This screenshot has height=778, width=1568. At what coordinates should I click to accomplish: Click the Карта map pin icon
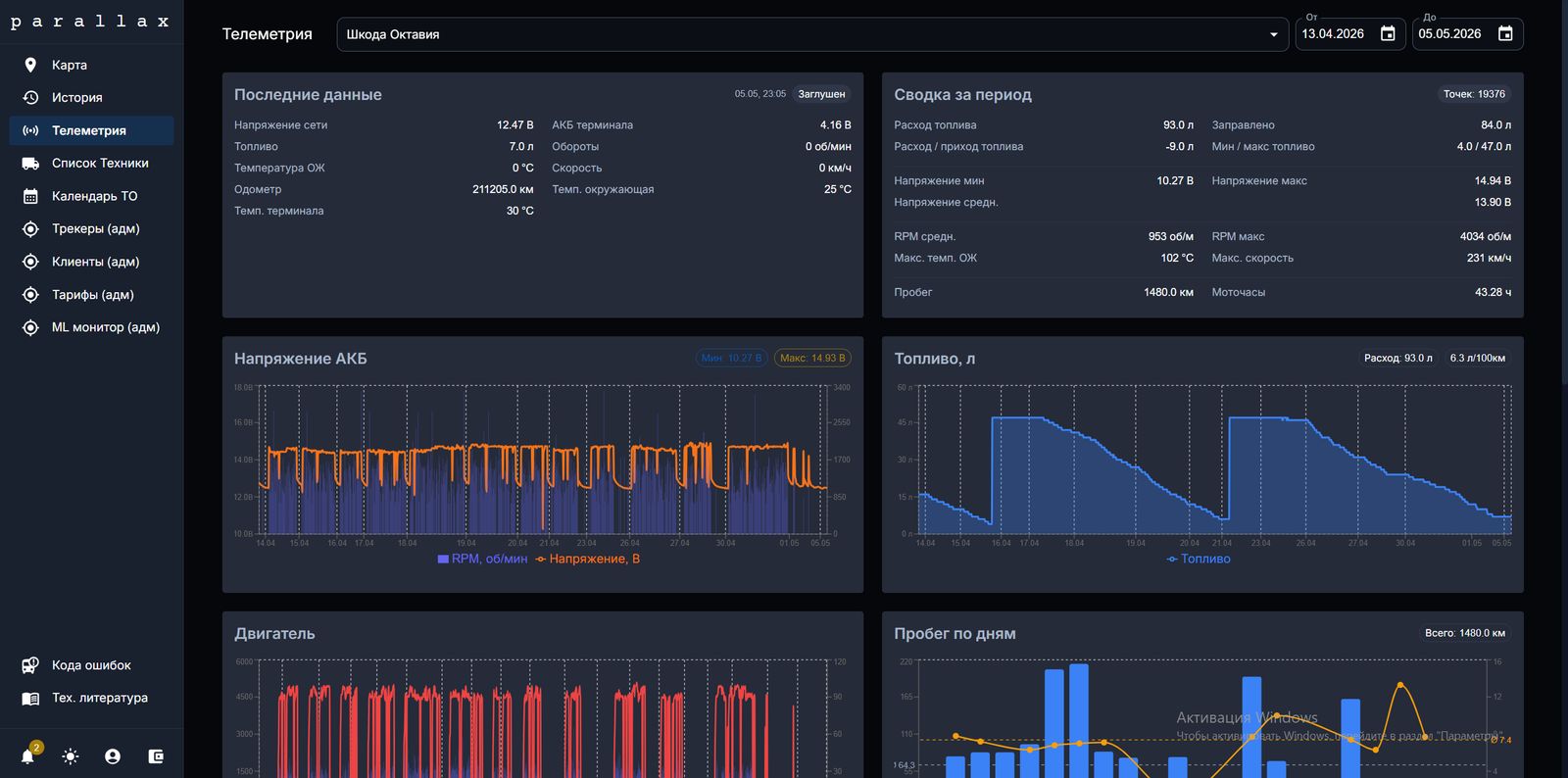pyautogui.click(x=30, y=65)
